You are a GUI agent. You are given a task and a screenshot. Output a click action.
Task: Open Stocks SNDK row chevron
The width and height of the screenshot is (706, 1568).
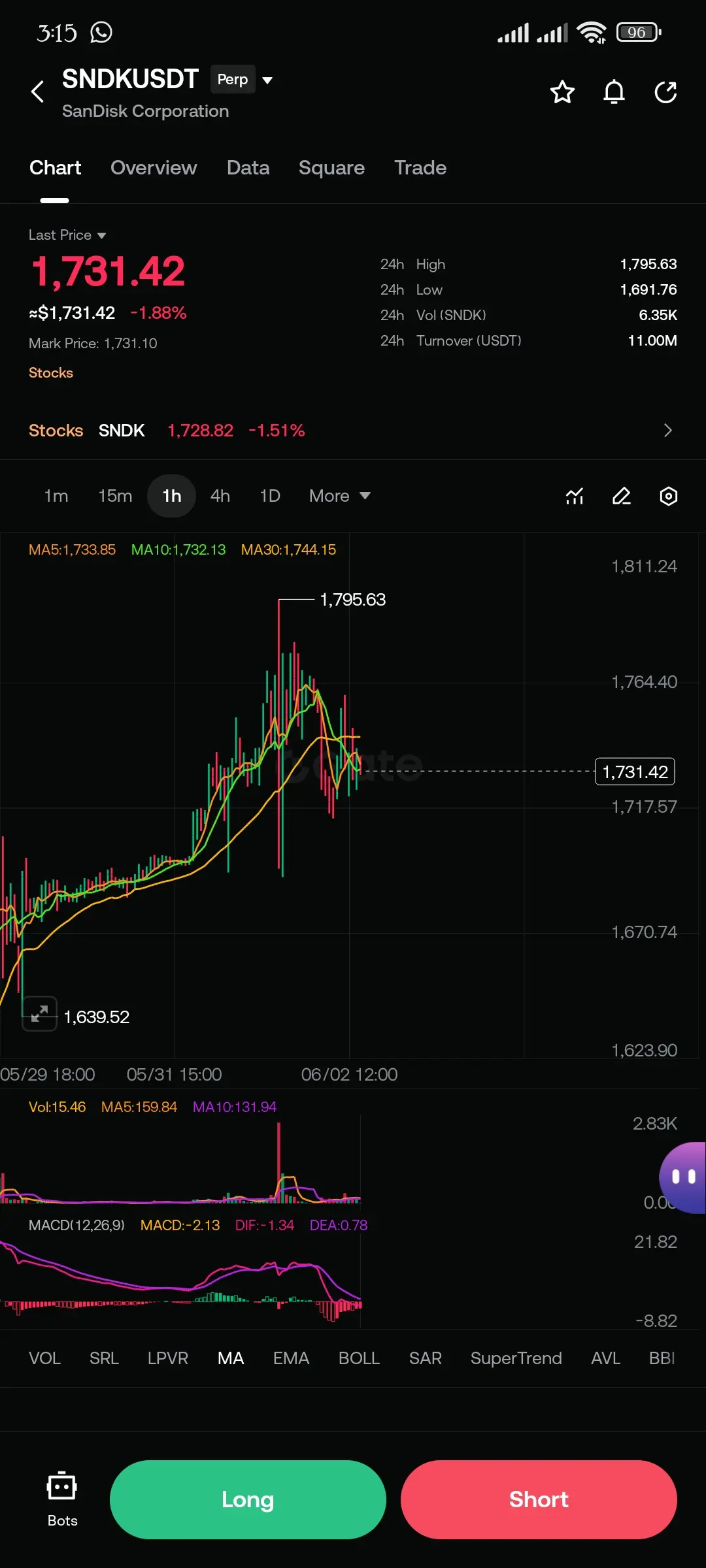coord(667,431)
